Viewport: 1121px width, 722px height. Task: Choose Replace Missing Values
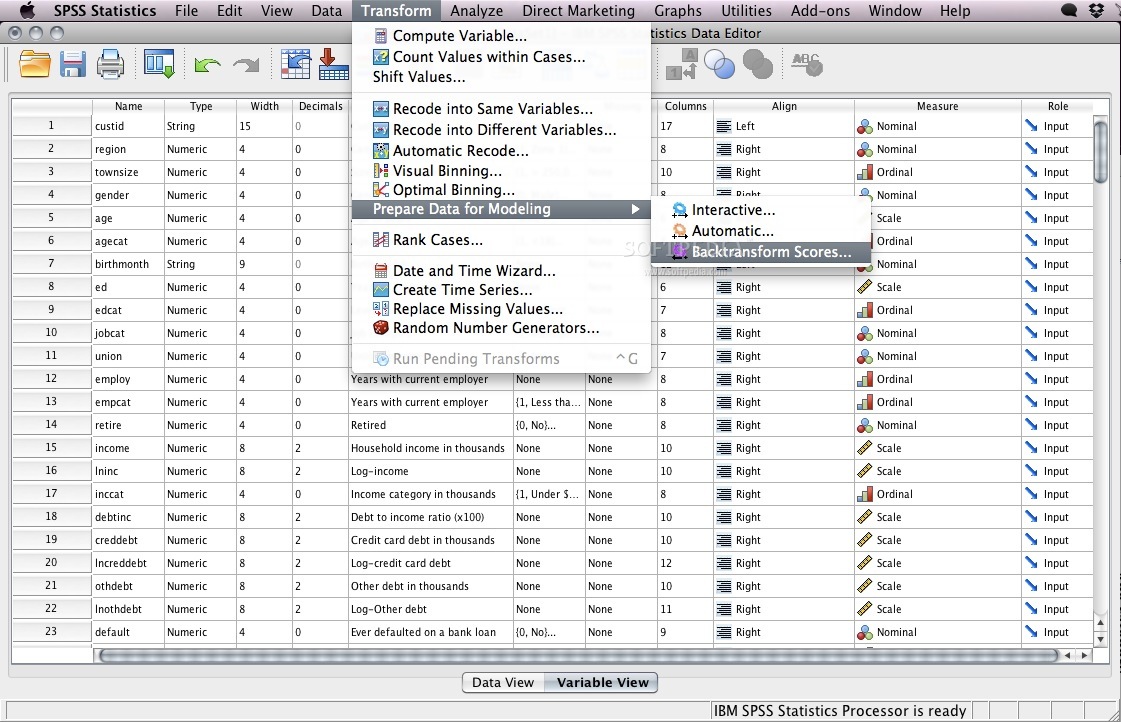point(501,309)
